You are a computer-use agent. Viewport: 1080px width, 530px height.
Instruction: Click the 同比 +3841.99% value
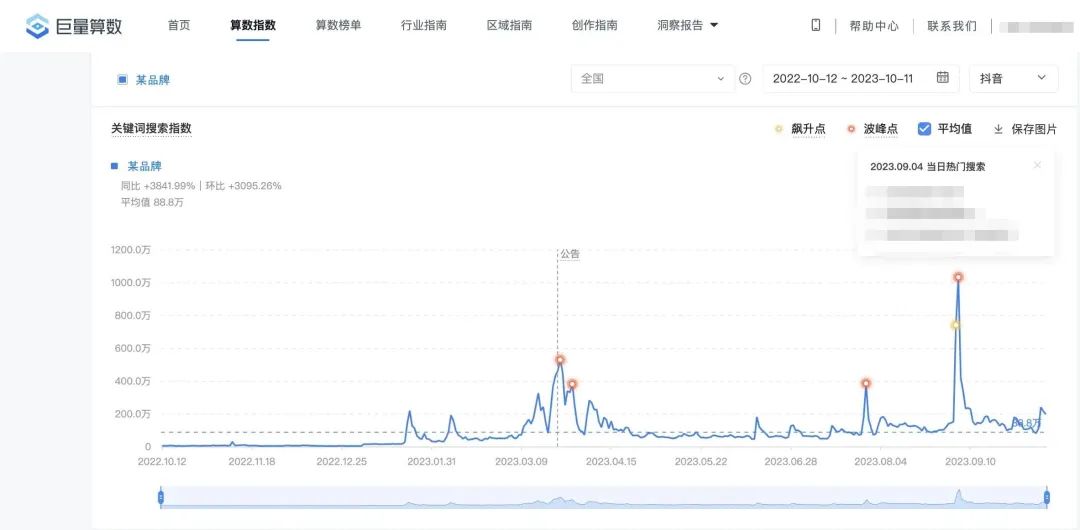158,186
